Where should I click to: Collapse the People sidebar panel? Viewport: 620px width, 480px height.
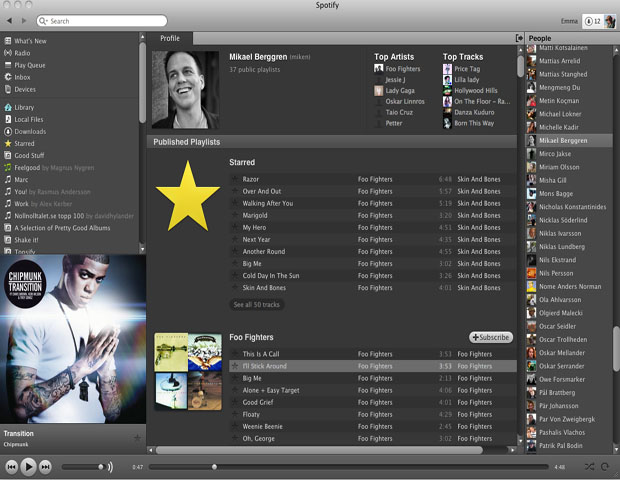pyautogui.click(x=519, y=38)
